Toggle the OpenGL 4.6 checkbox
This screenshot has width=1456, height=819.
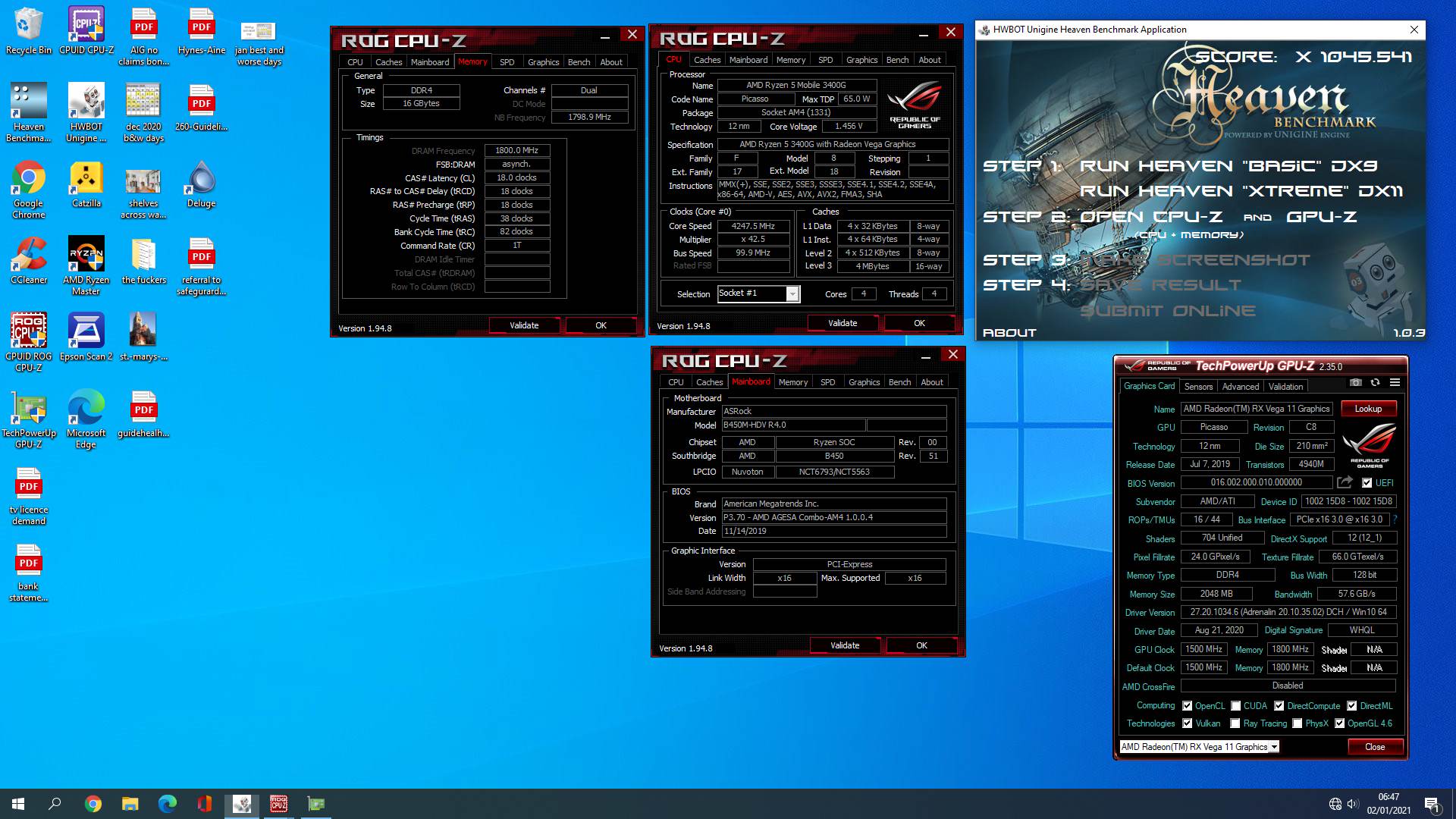tap(1340, 723)
